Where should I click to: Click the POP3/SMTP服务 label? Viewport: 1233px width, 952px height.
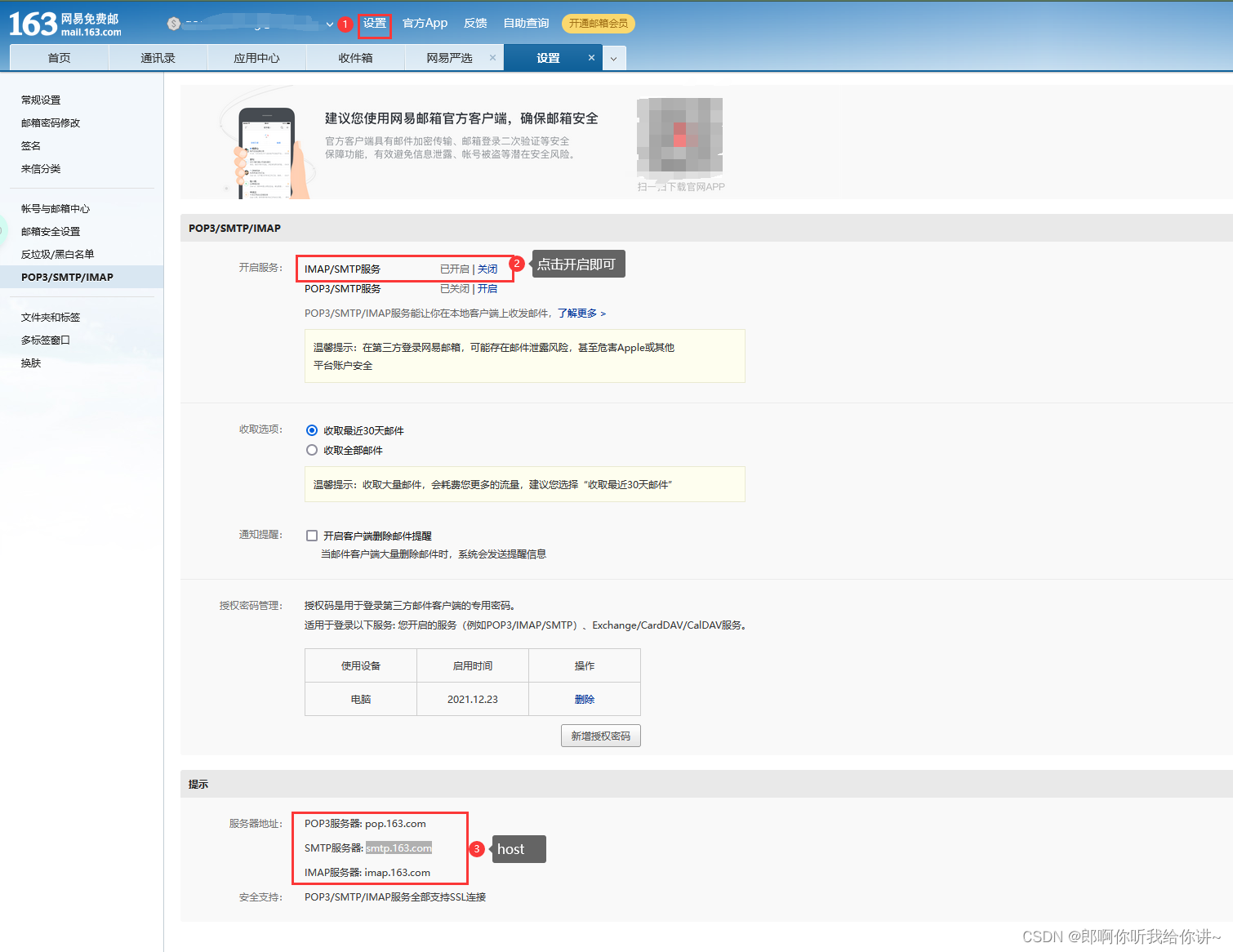[x=342, y=289]
